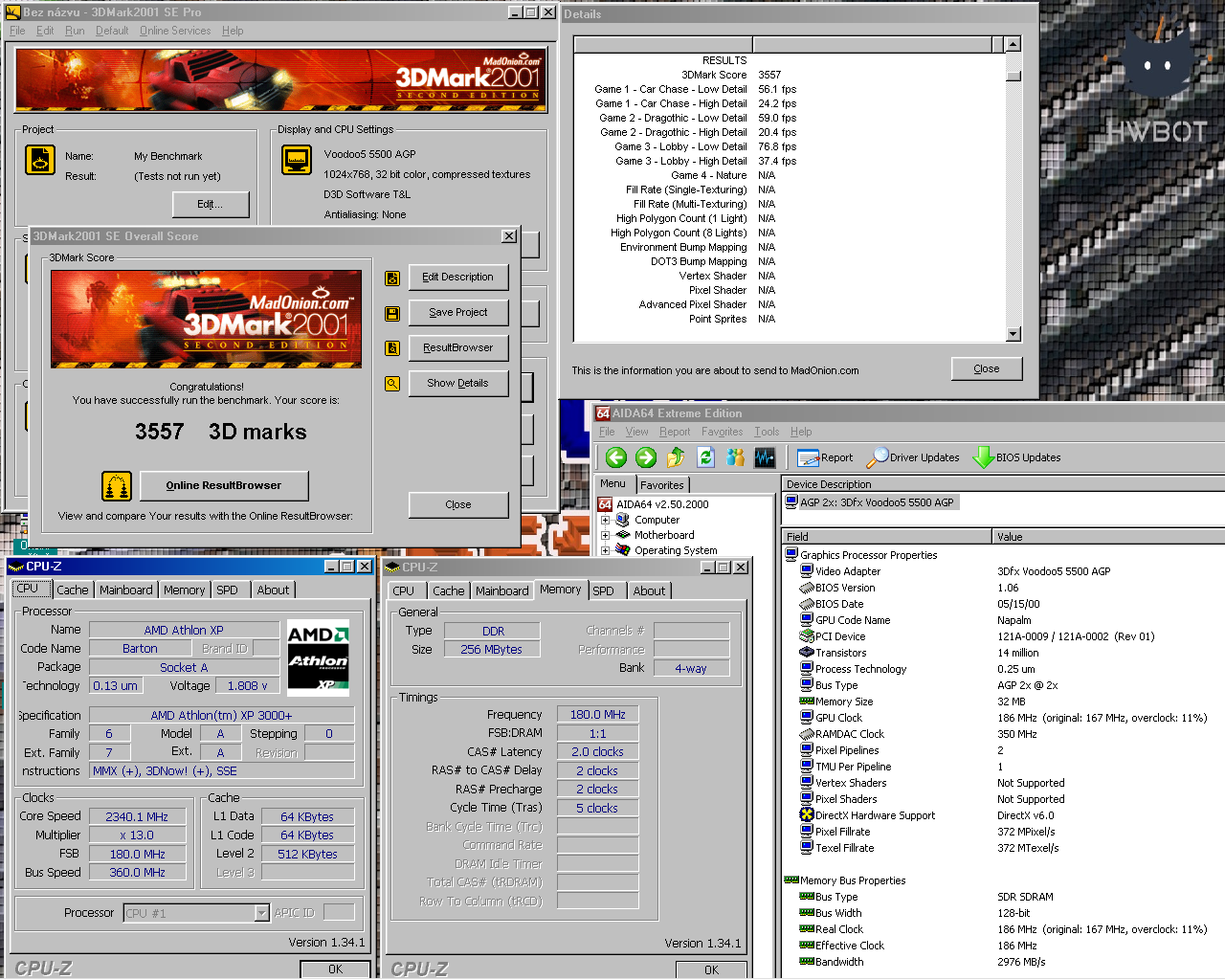
Task: Open 3DMark2001 Online Services menu
Action: tap(175, 31)
